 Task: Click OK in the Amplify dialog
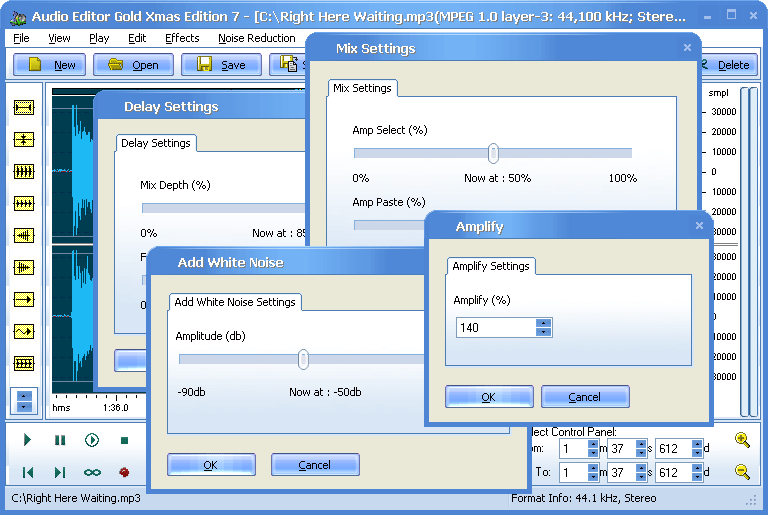pyautogui.click(x=489, y=397)
